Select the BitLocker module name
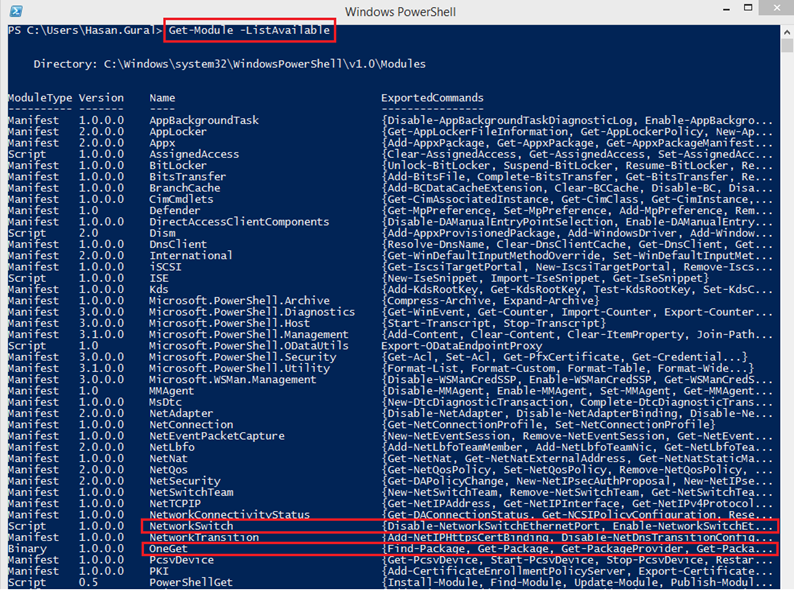This screenshot has width=794, height=590. pyautogui.click(x=178, y=166)
